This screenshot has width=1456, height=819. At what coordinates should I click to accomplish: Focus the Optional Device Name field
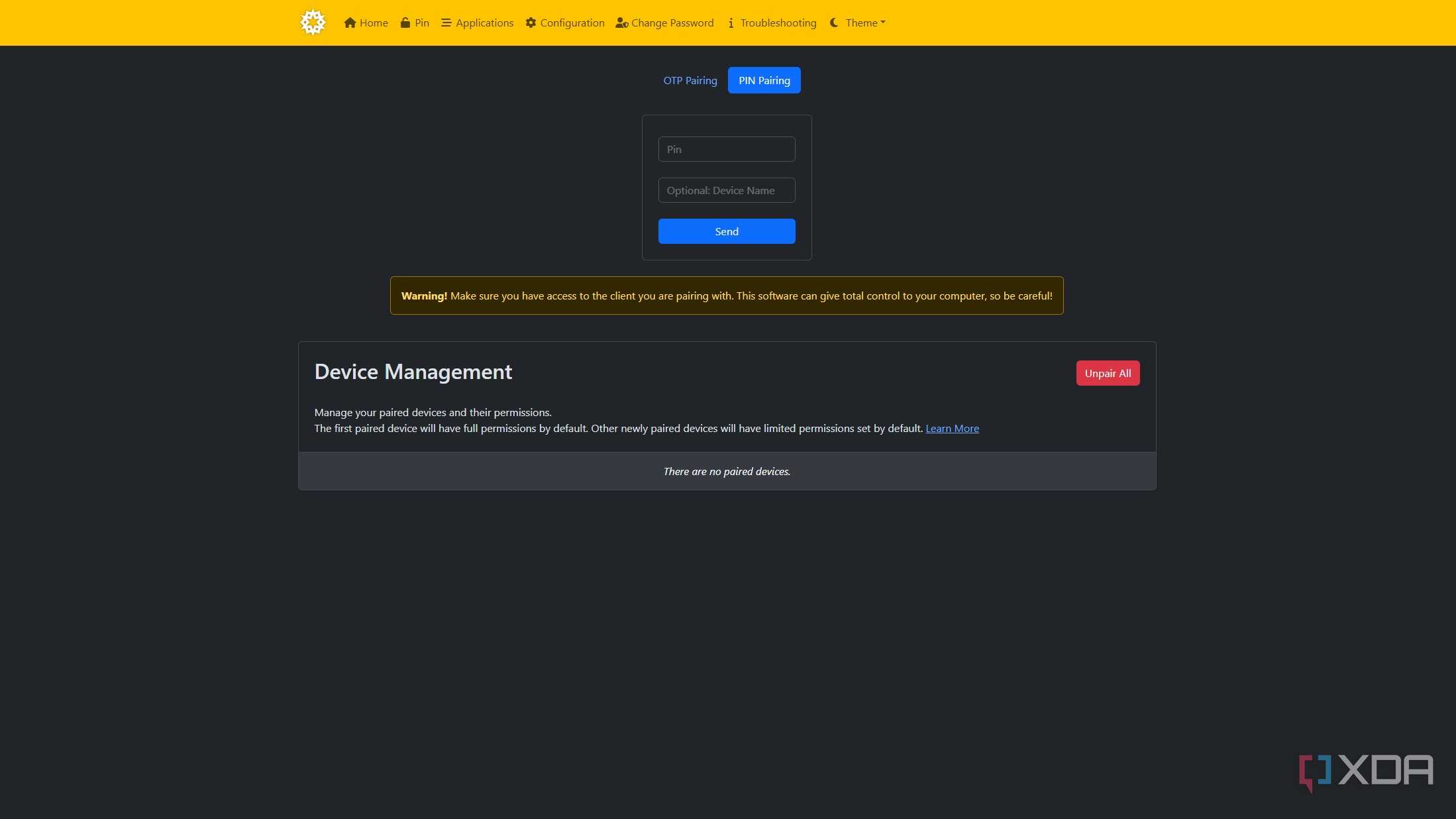pos(727,190)
